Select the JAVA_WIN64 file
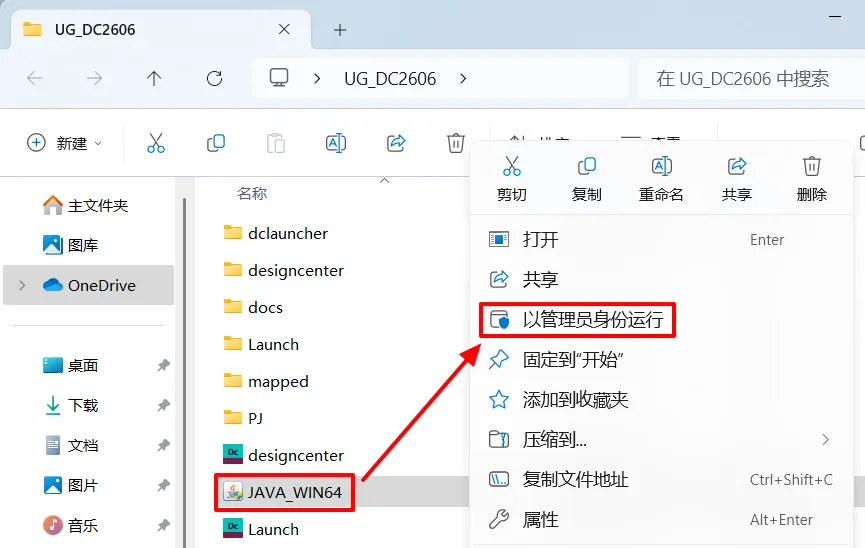This screenshot has height=548, width=865. (x=284, y=492)
